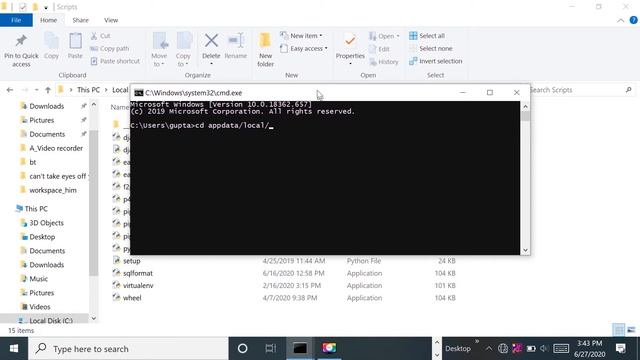Click the taskbar search box
This screenshot has height=360, width=640.
tap(128, 349)
